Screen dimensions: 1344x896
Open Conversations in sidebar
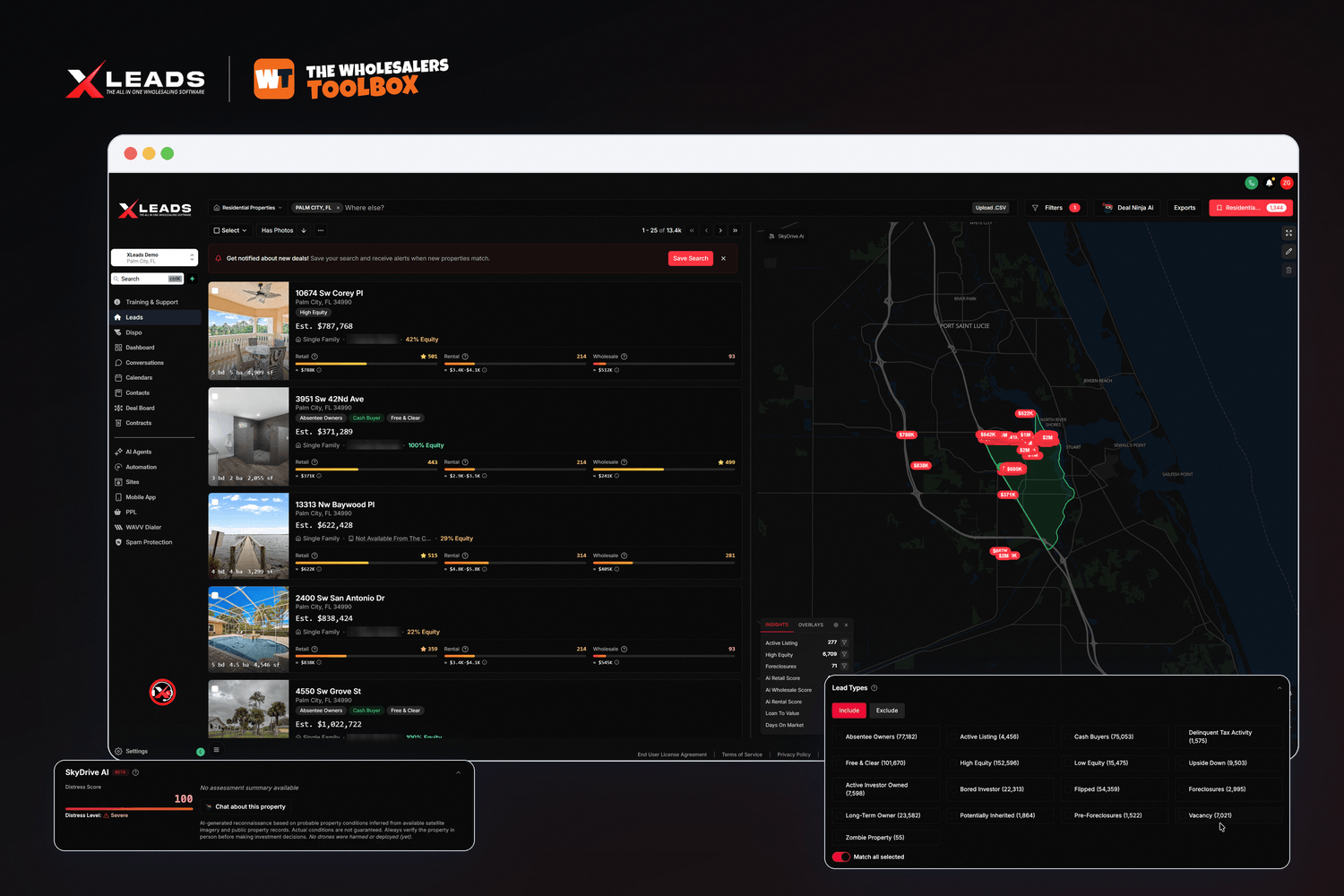[x=144, y=363]
